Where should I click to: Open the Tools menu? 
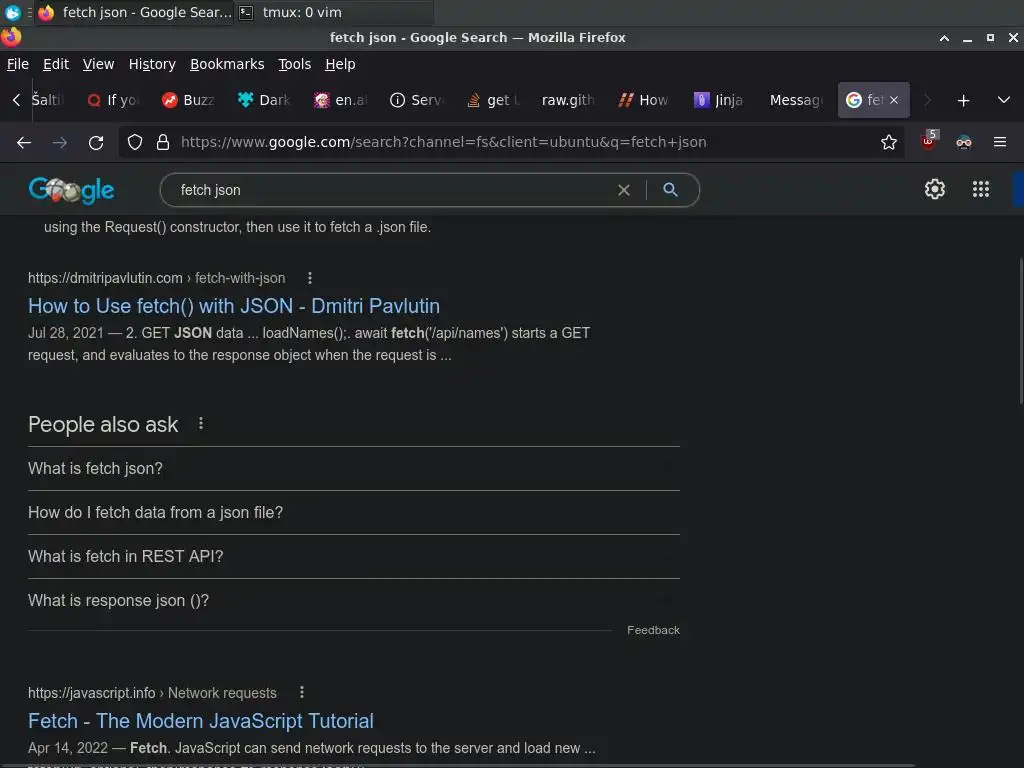(x=295, y=64)
